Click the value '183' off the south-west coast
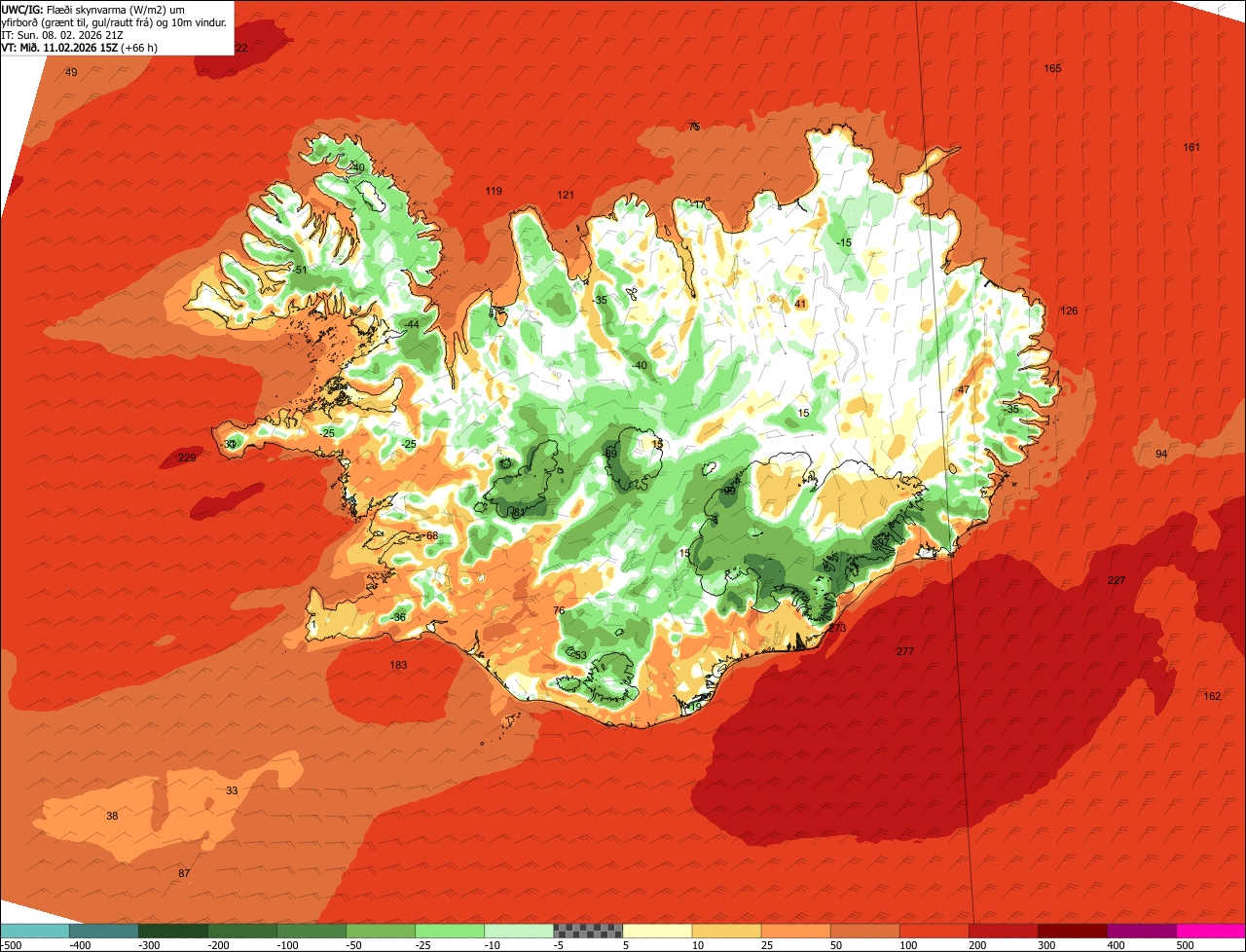Viewport: 1246px width, 952px height. click(398, 666)
